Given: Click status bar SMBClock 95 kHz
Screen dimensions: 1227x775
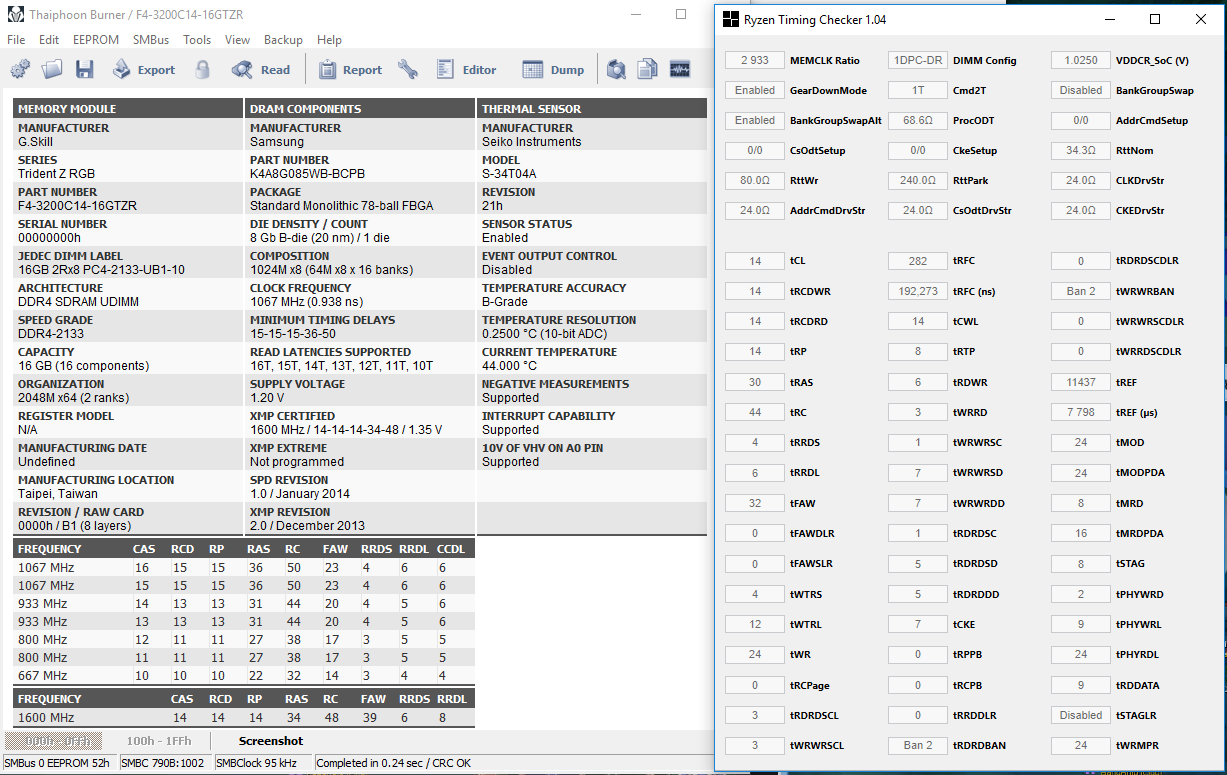Looking at the screenshot, I should 263,763.
